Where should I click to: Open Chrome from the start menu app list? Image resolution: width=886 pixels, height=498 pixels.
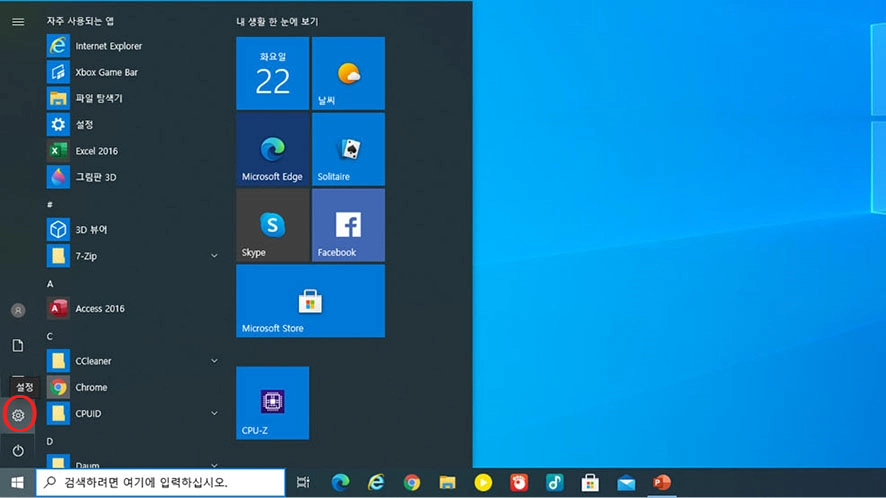tap(133, 387)
